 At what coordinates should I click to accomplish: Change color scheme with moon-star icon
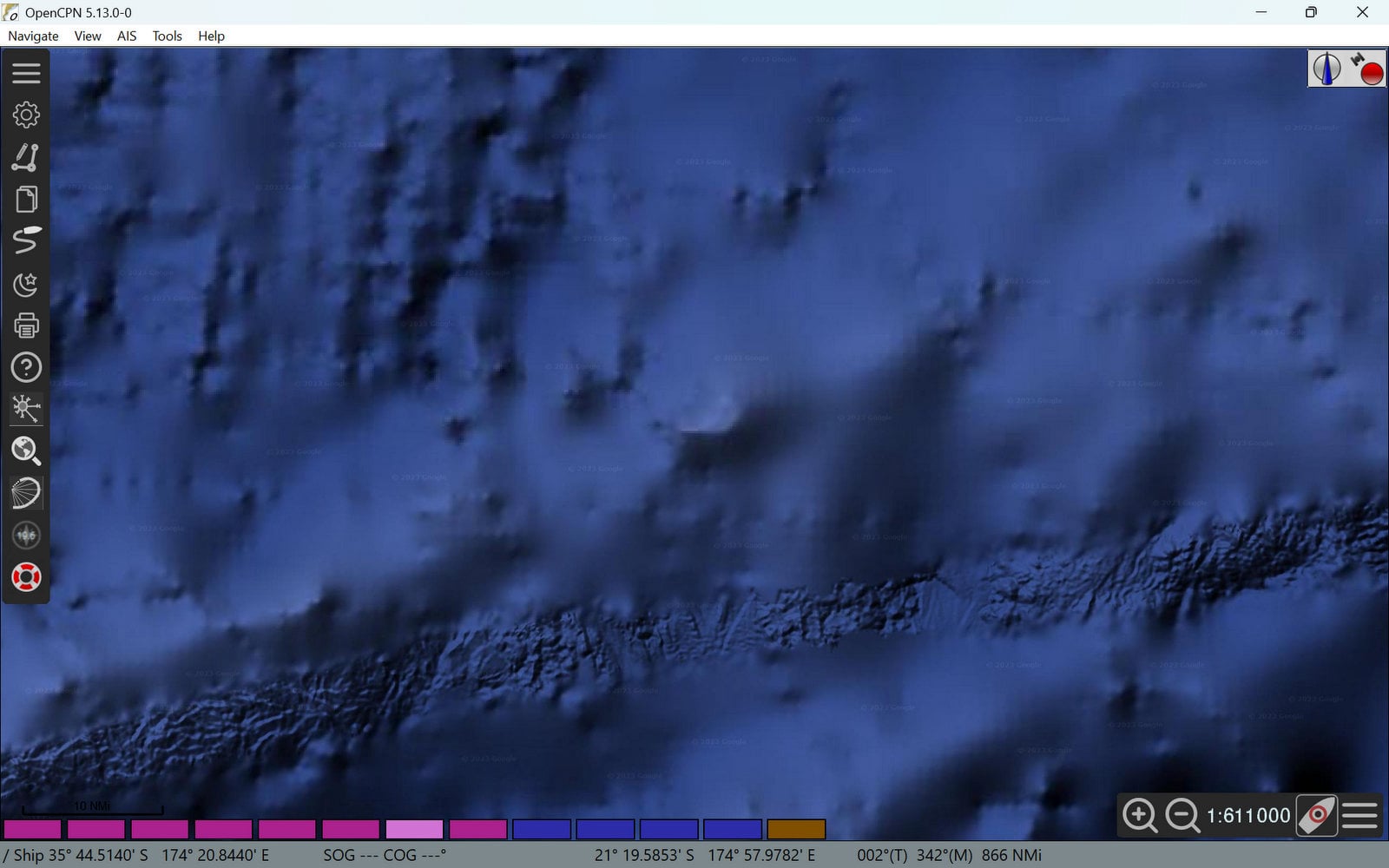[x=26, y=283]
